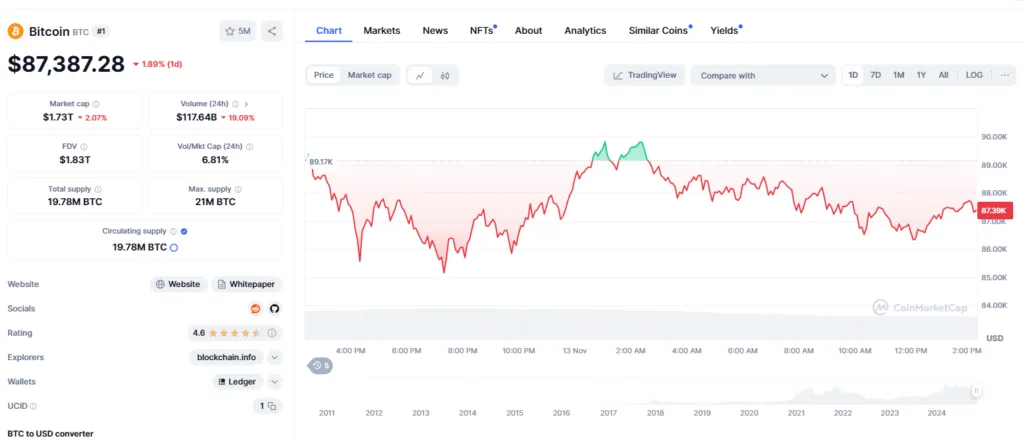Viewport: 1024px width, 442px height.
Task: Click the timeline range slider handle
Action: (x=976, y=391)
